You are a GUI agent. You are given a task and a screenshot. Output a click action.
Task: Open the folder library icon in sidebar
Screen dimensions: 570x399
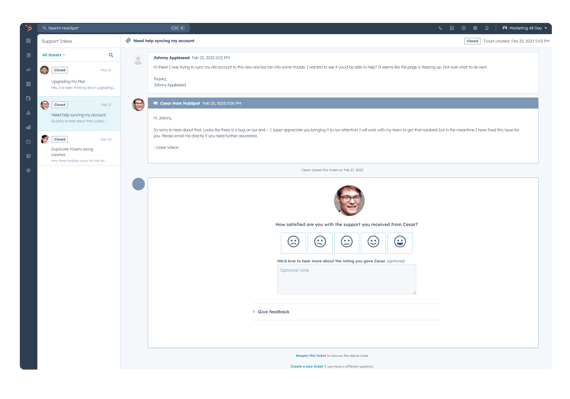28,142
